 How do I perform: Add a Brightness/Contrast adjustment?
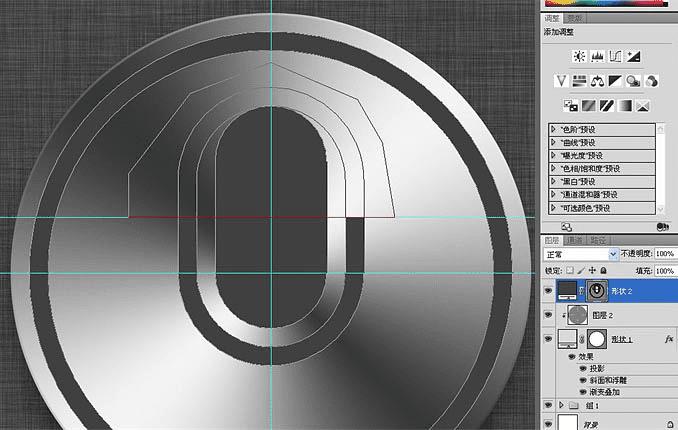(579, 56)
